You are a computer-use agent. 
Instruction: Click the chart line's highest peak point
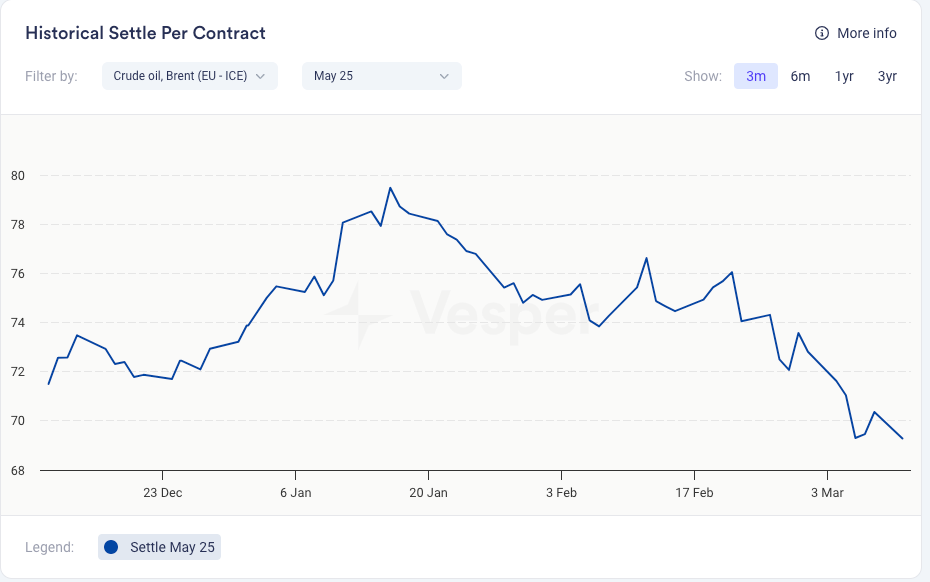coord(390,188)
